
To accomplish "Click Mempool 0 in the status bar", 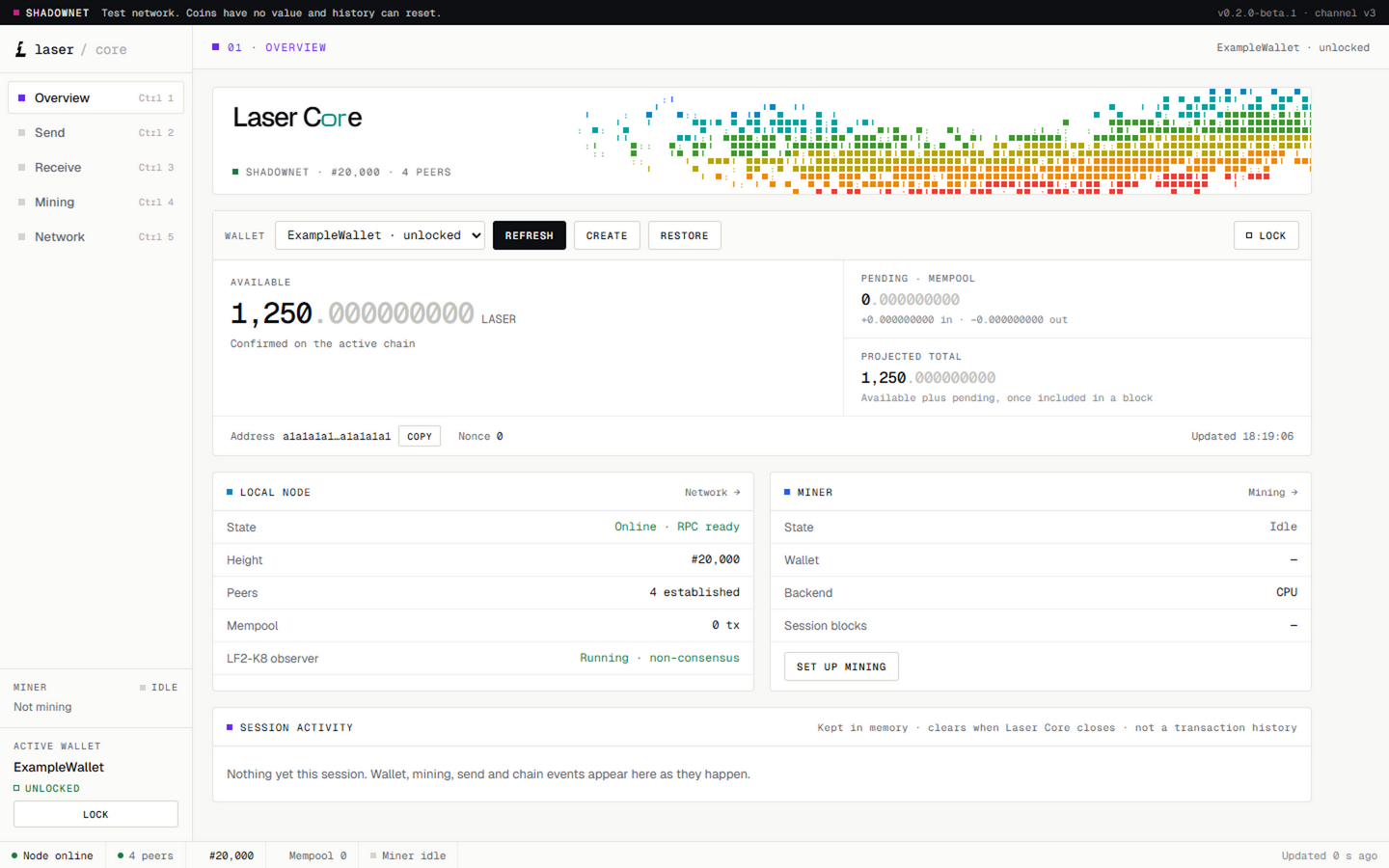I will pos(317,855).
